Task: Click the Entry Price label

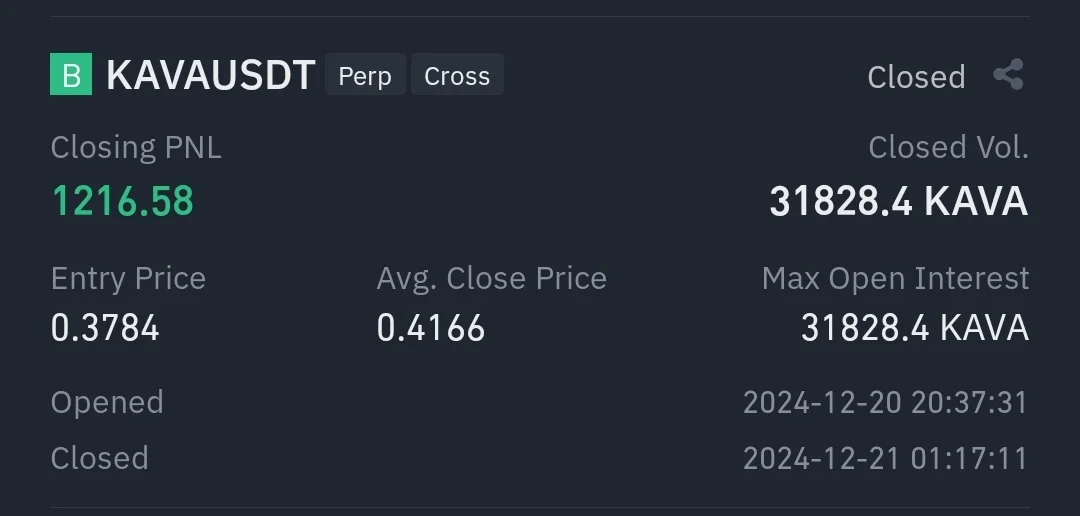Action: (x=128, y=278)
